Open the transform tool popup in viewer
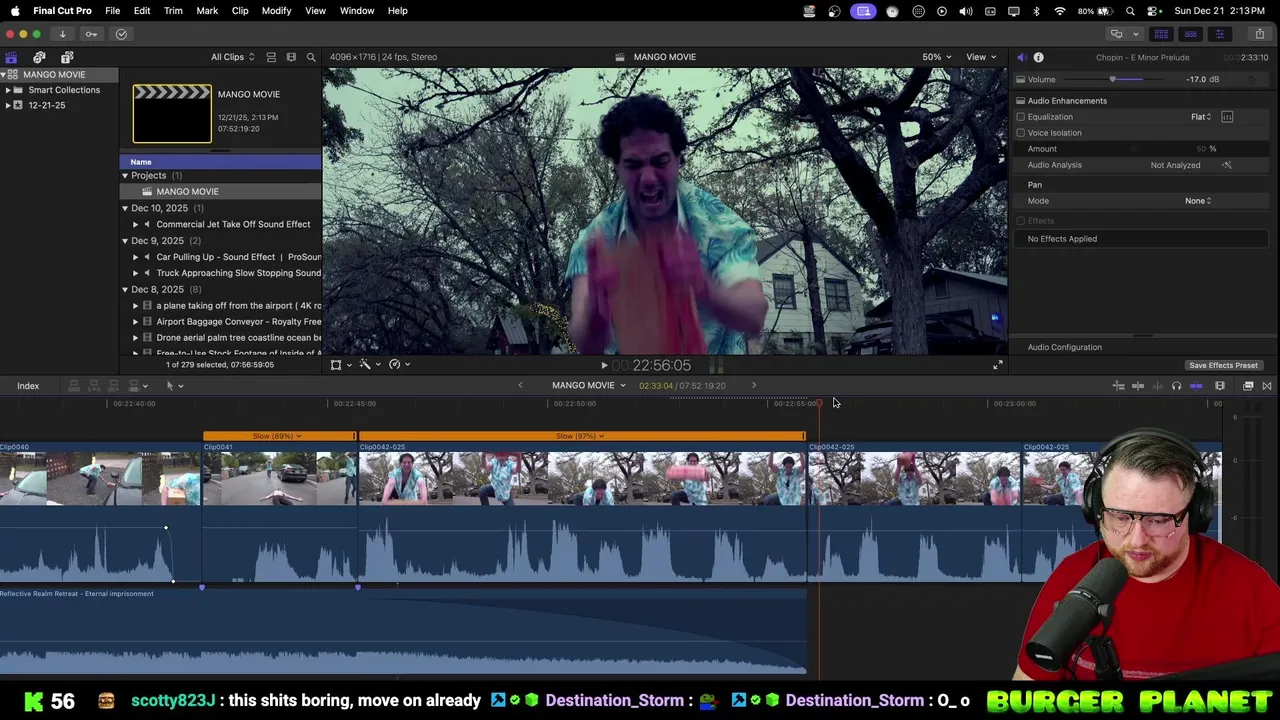Screen dimensions: 1280x720 [x=340, y=365]
